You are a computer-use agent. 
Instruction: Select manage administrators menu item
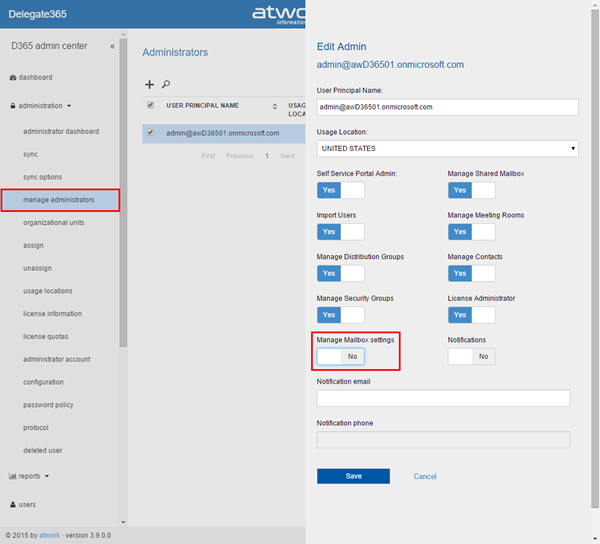tap(60, 200)
